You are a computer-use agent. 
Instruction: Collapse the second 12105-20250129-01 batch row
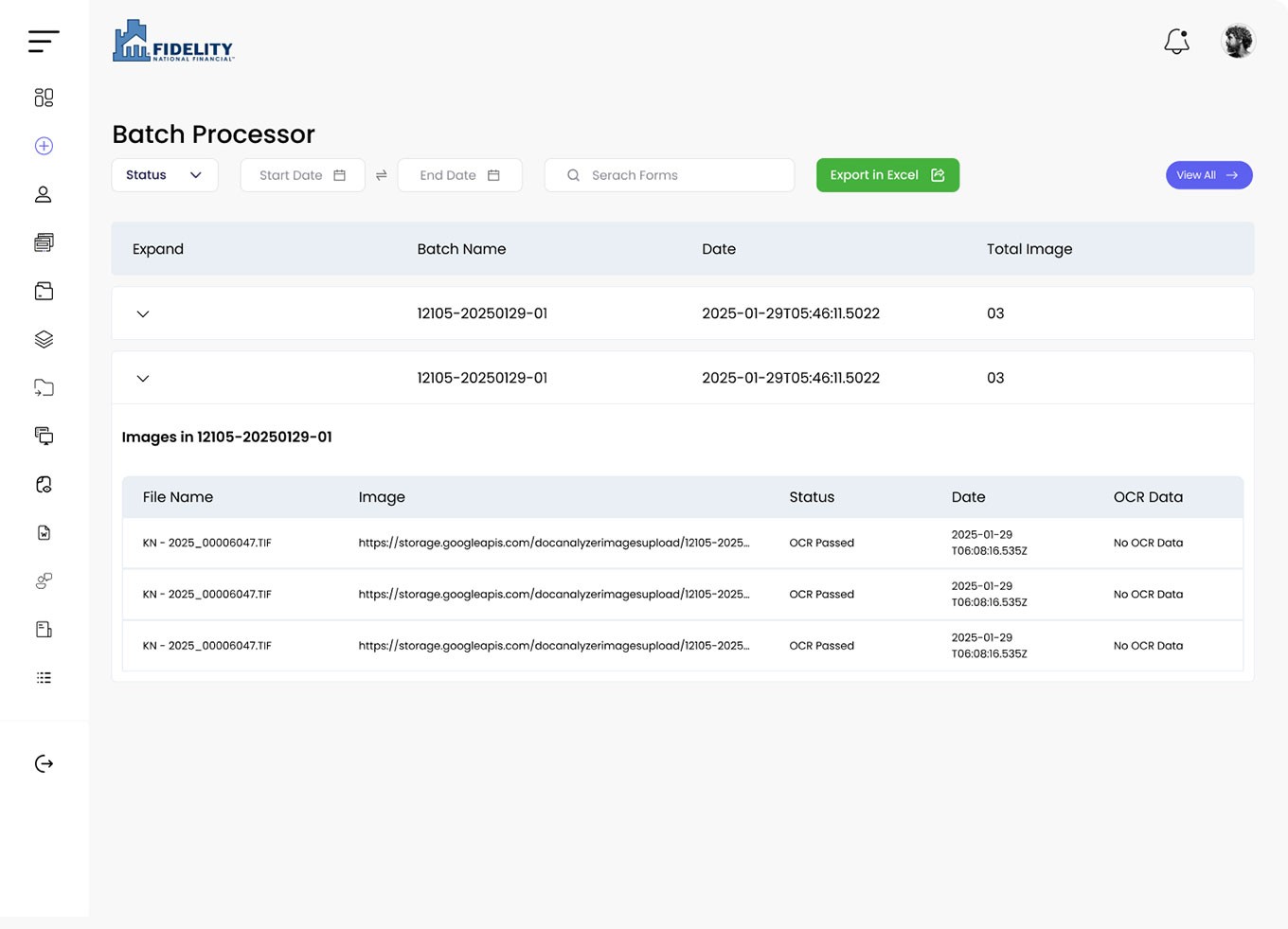[143, 378]
